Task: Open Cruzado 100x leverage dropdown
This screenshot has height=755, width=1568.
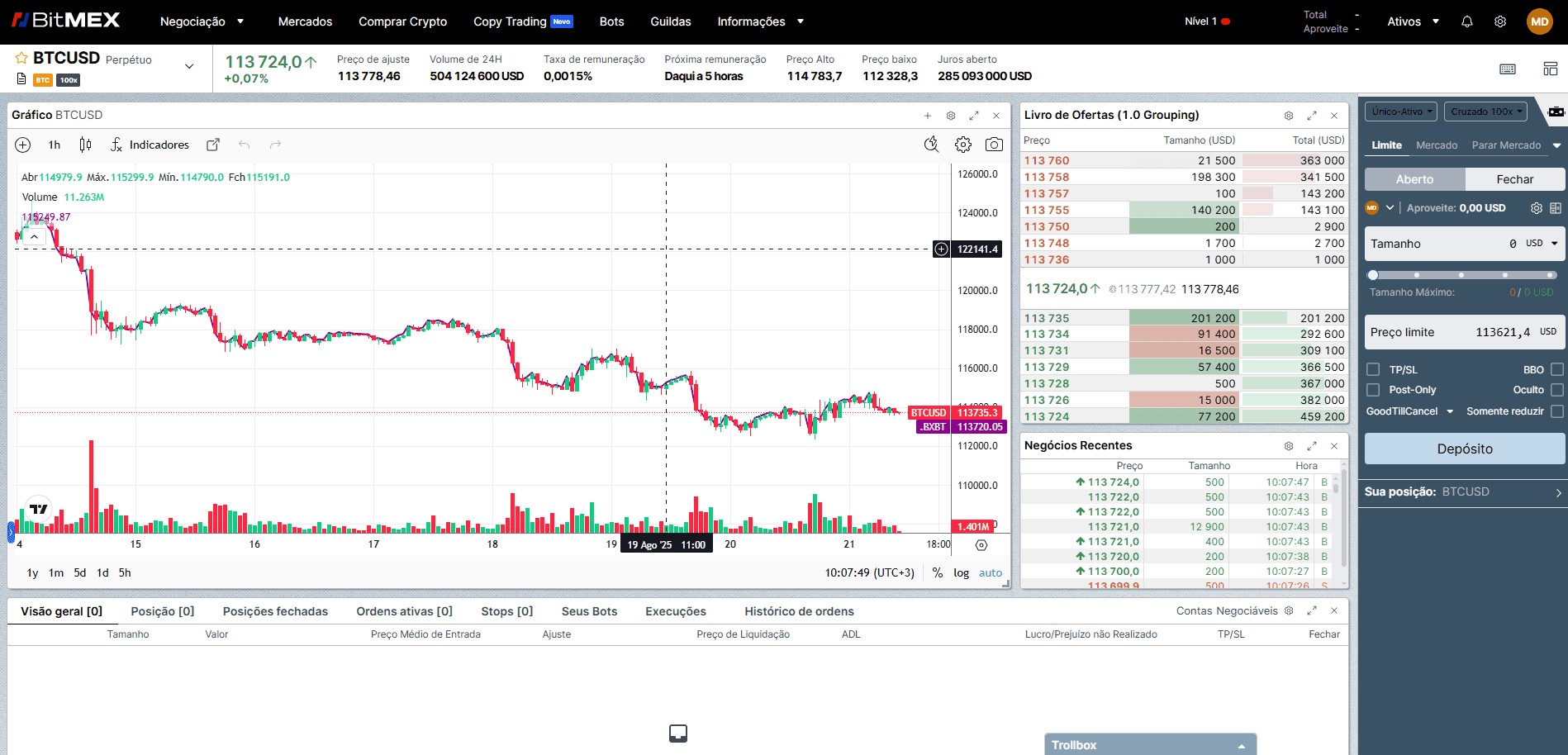Action: tap(1486, 112)
